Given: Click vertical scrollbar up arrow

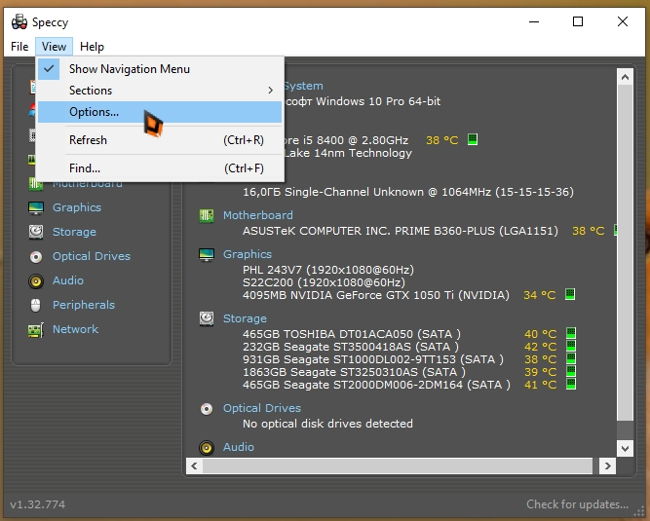Looking at the screenshot, I should [x=625, y=77].
